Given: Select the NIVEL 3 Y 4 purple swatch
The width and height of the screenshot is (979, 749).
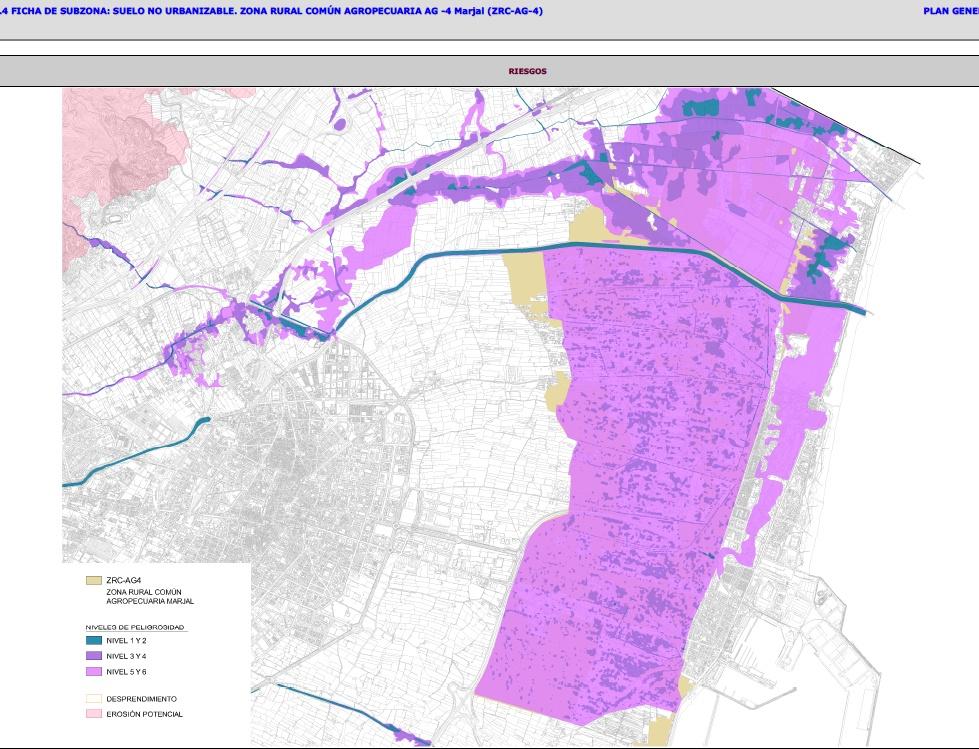Looking at the screenshot, I should pos(94,656).
